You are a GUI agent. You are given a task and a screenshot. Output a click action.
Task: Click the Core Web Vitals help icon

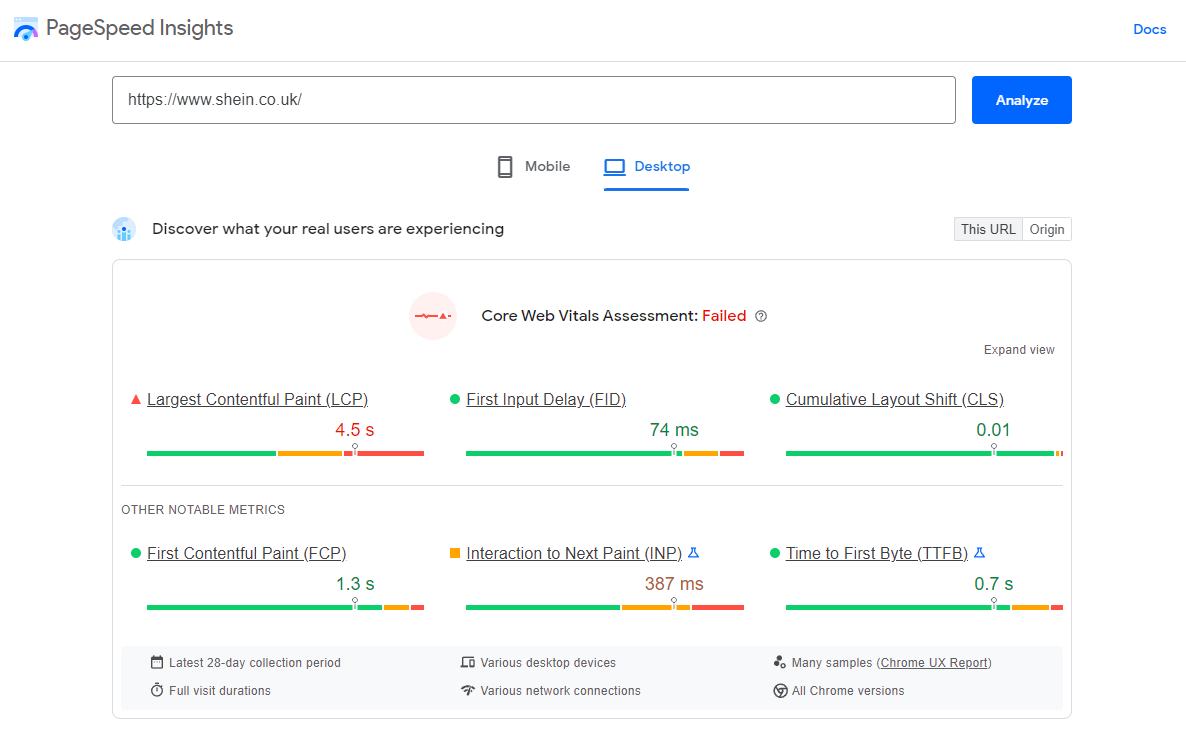pyautogui.click(x=761, y=316)
